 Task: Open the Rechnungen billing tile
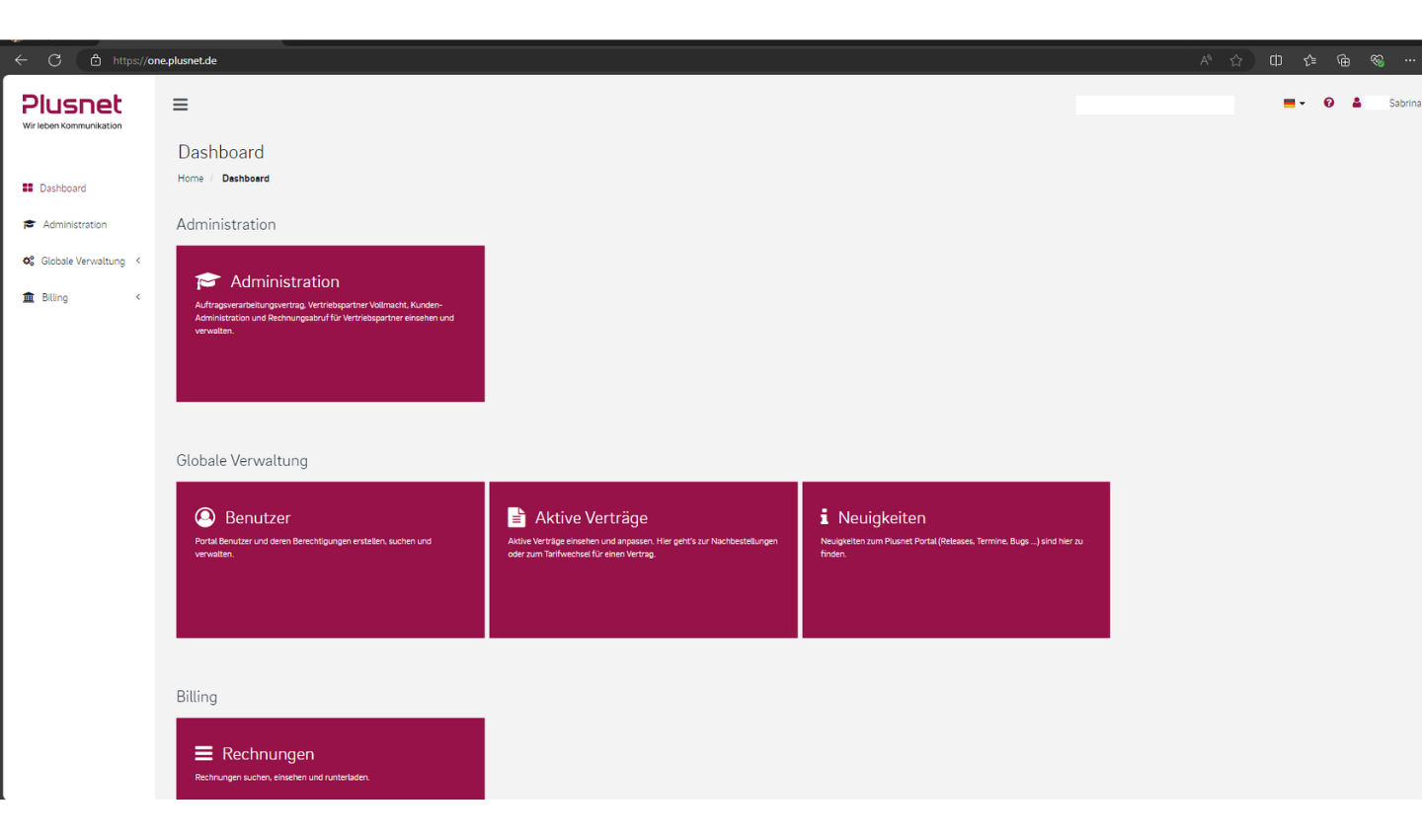pos(330,758)
